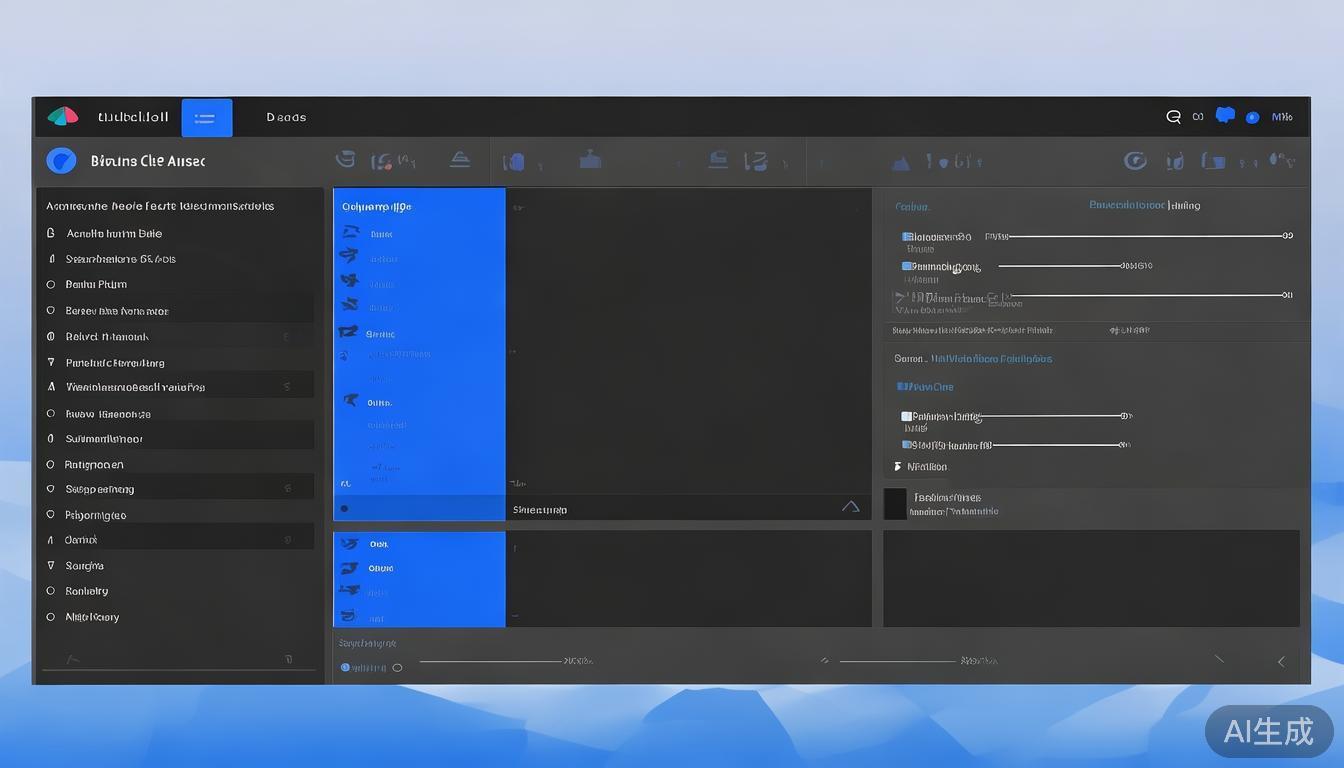The image size is (1344, 768).
Task: Click the blue circular icon beside the panel title
Action: coord(61,161)
